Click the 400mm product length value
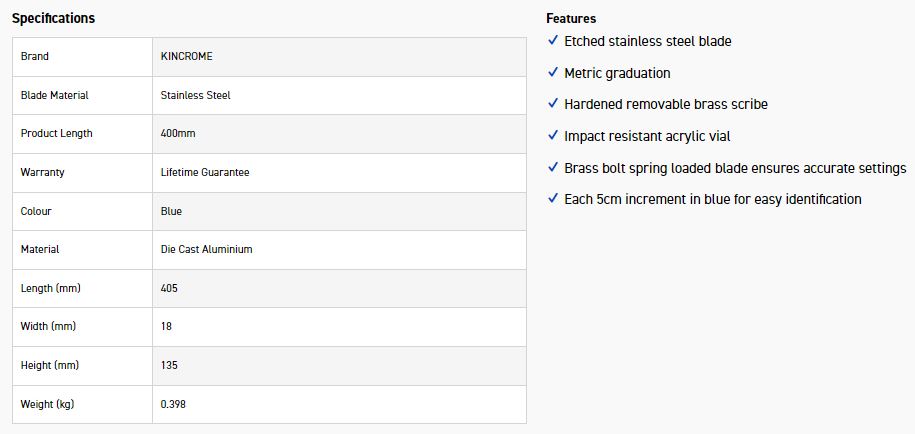915x434 pixels. (178, 134)
